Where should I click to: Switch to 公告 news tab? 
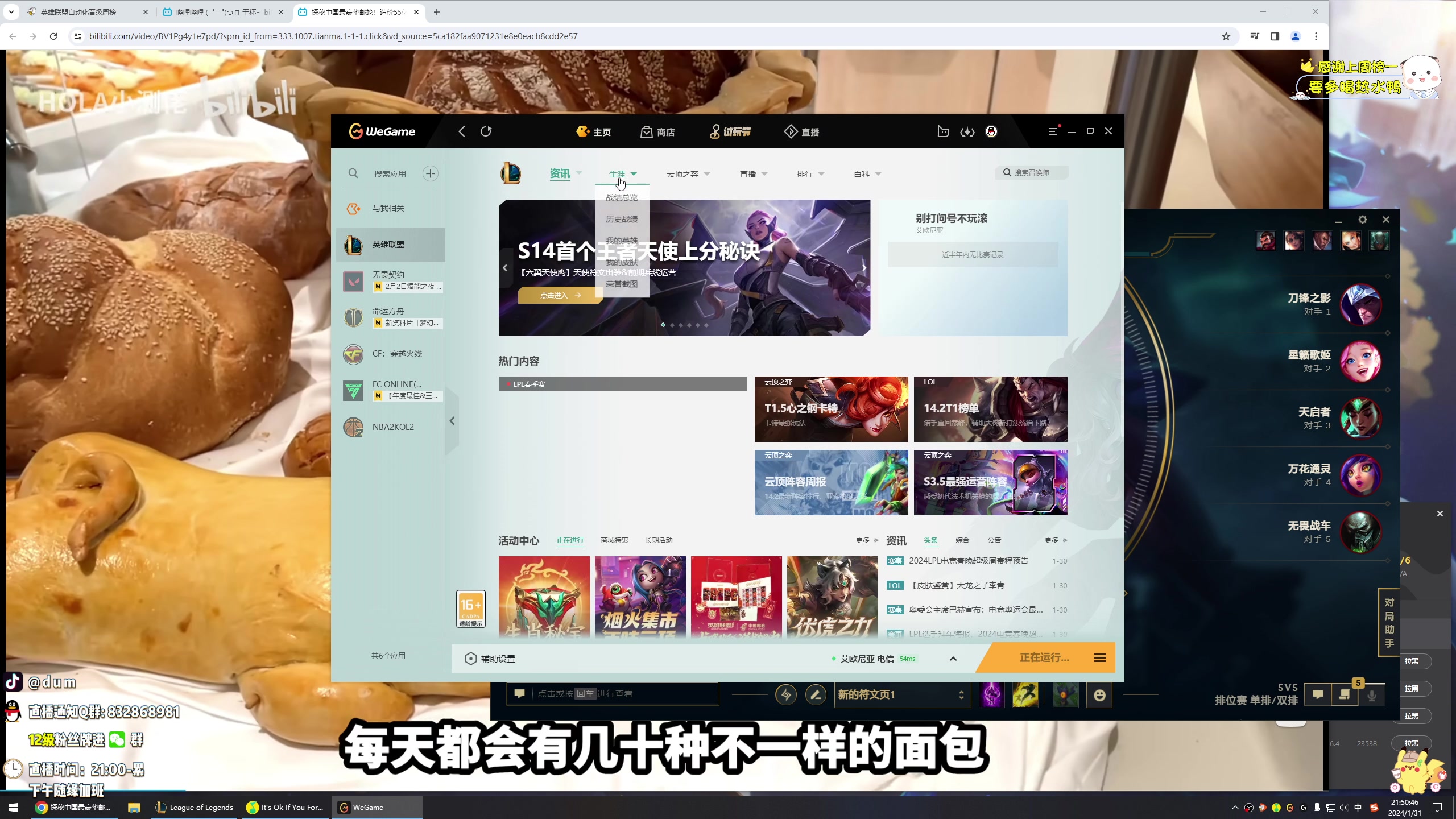pyautogui.click(x=994, y=540)
